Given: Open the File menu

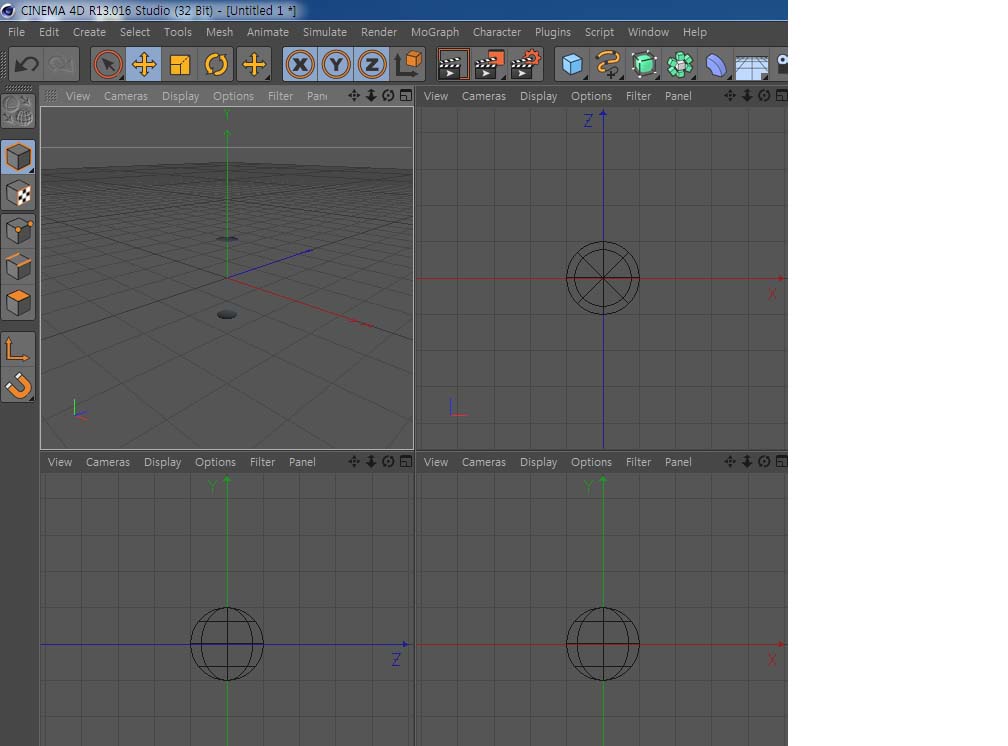Looking at the screenshot, I should [17, 32].
